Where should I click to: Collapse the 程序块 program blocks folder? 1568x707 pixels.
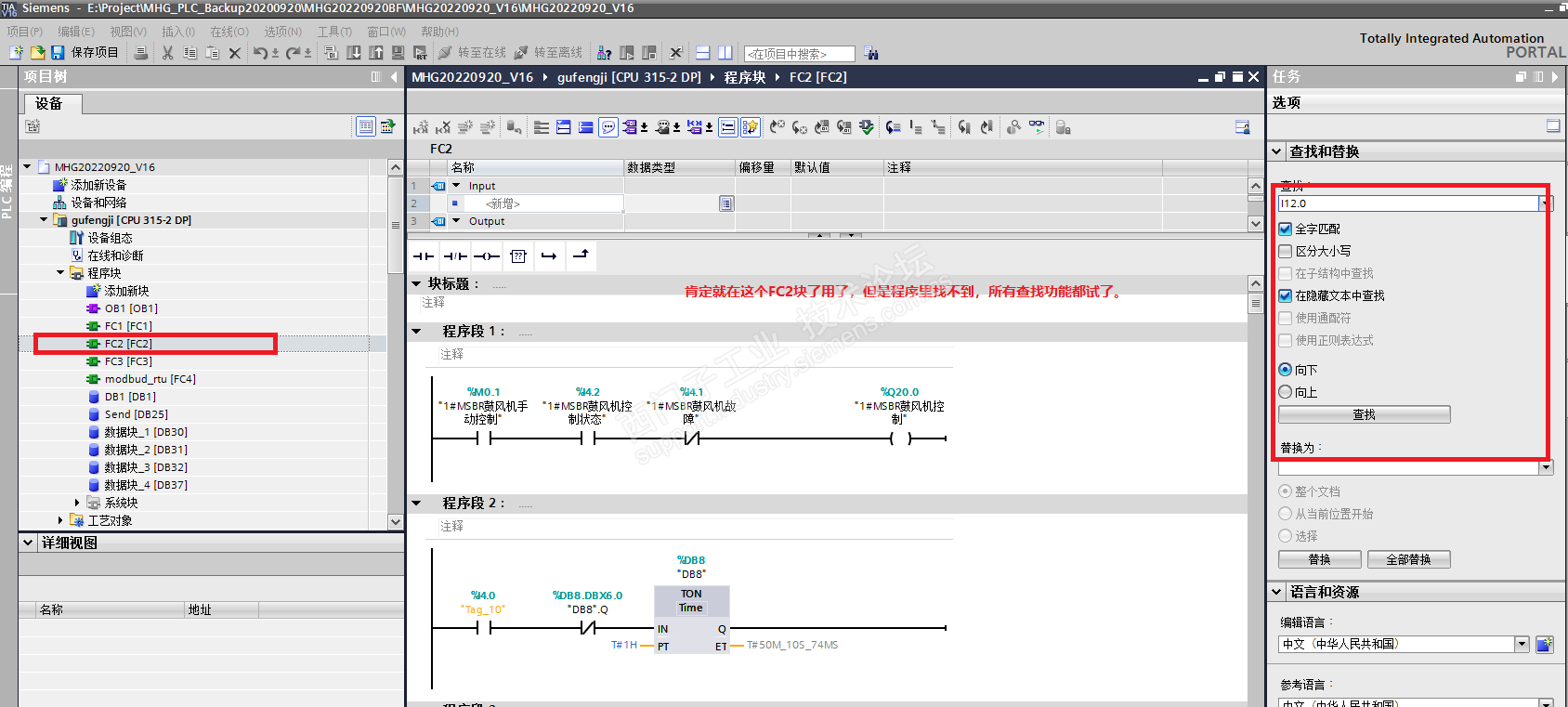(x=60, y=273)
